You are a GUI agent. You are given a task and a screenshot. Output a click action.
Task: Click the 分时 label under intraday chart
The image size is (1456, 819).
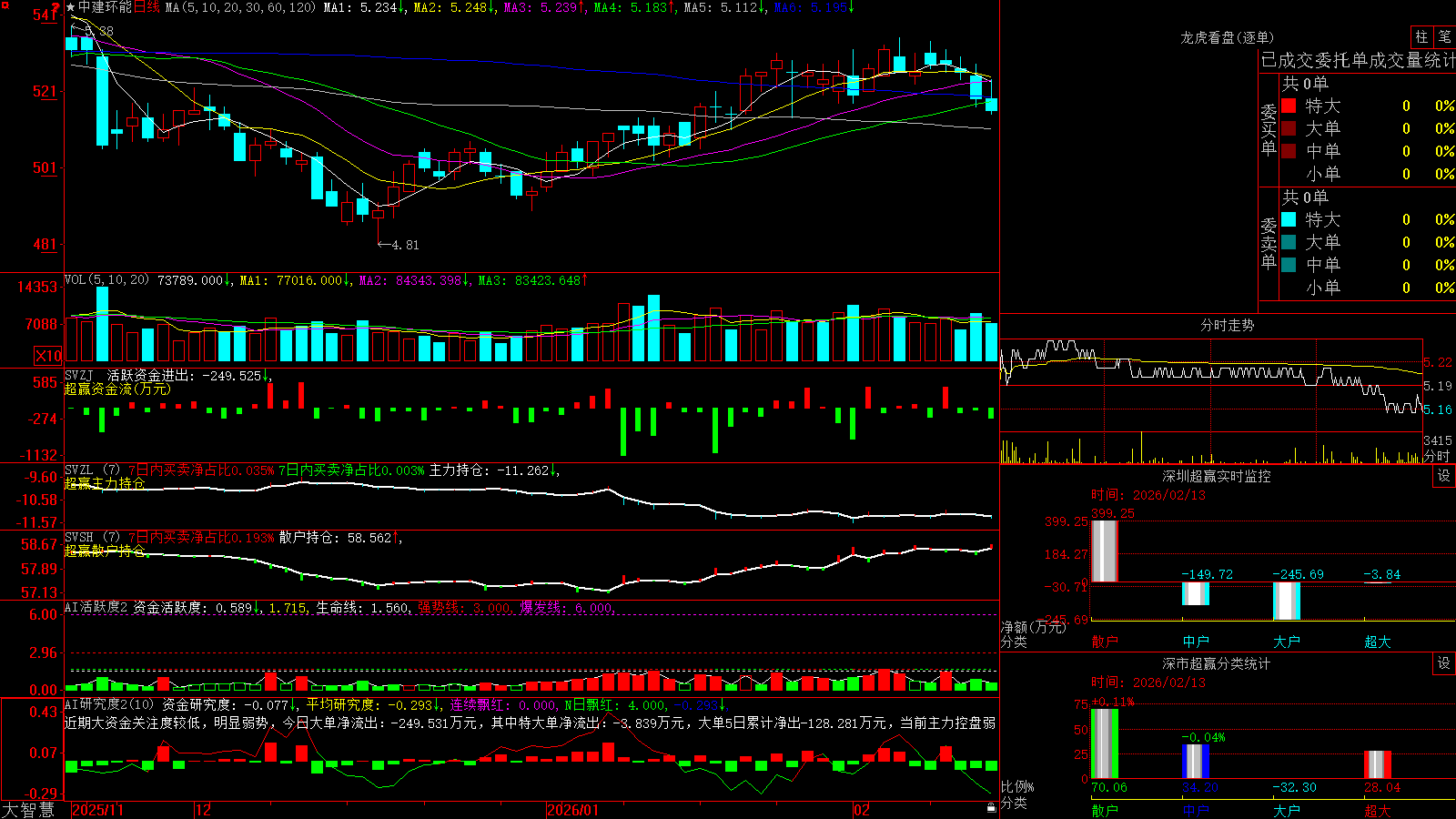coord(1437,456)
